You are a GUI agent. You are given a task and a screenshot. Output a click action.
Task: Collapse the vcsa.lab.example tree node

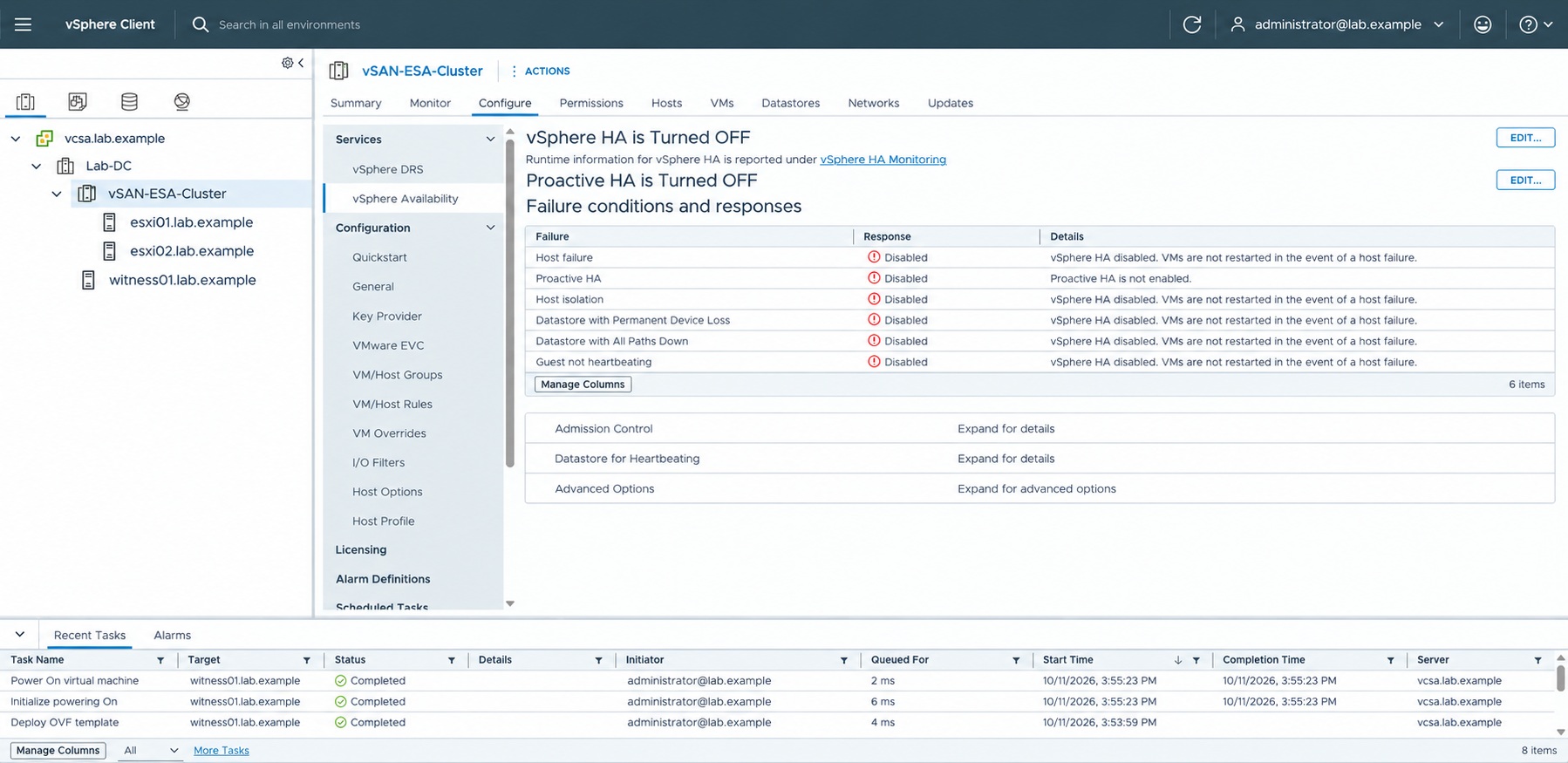tap(16, 139)
